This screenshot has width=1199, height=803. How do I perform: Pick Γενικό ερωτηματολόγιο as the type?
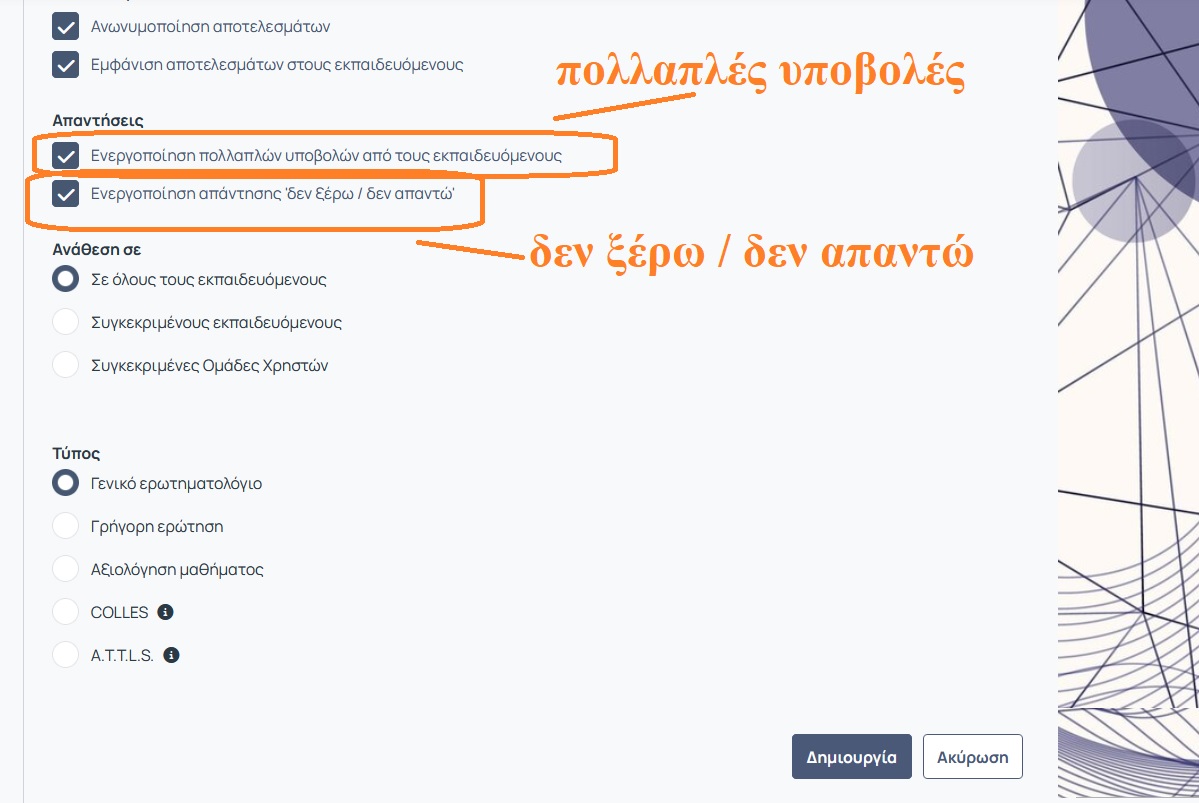pos(66,483)
